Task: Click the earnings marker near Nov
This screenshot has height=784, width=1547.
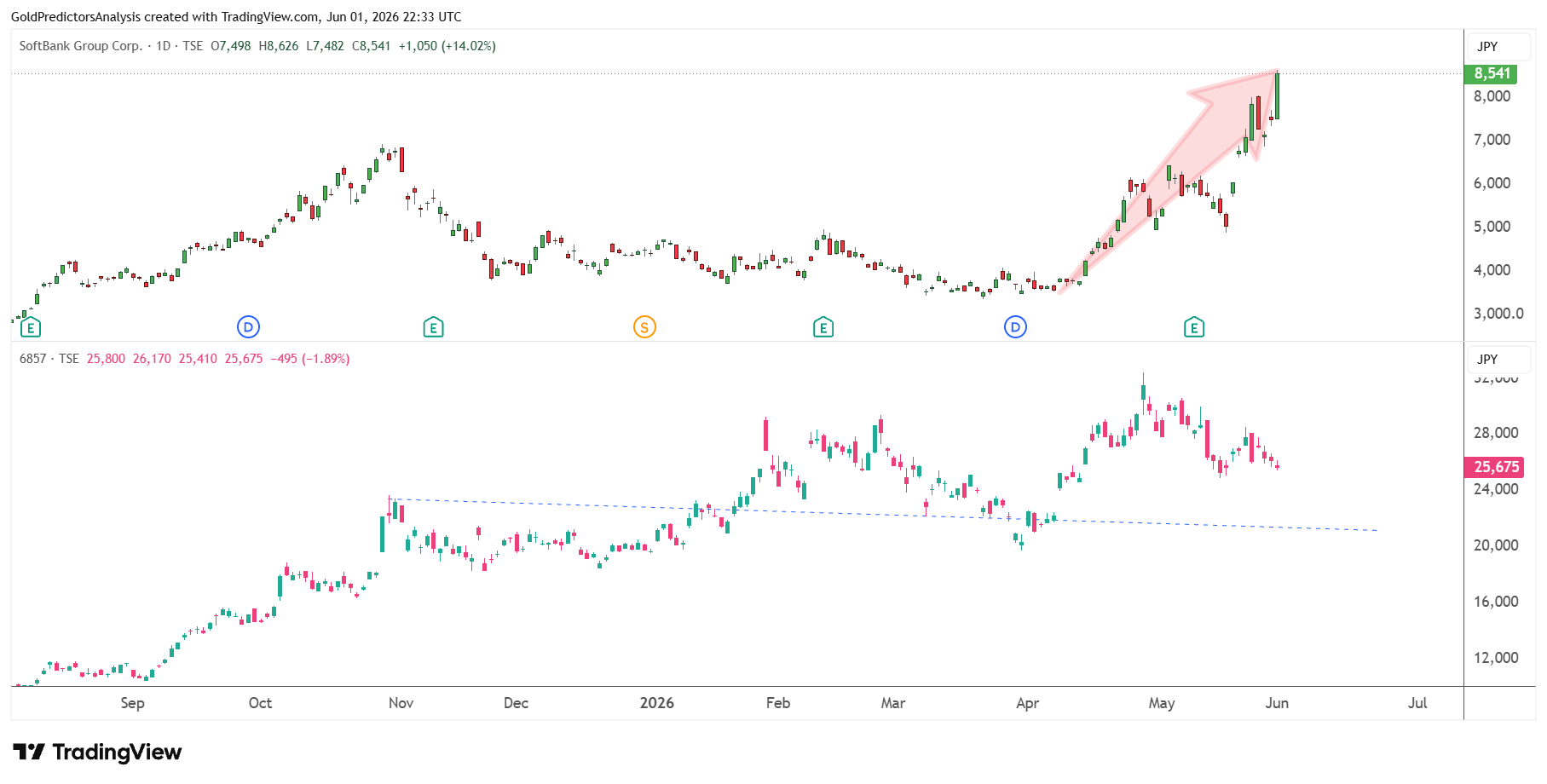Action: point(433,327)
